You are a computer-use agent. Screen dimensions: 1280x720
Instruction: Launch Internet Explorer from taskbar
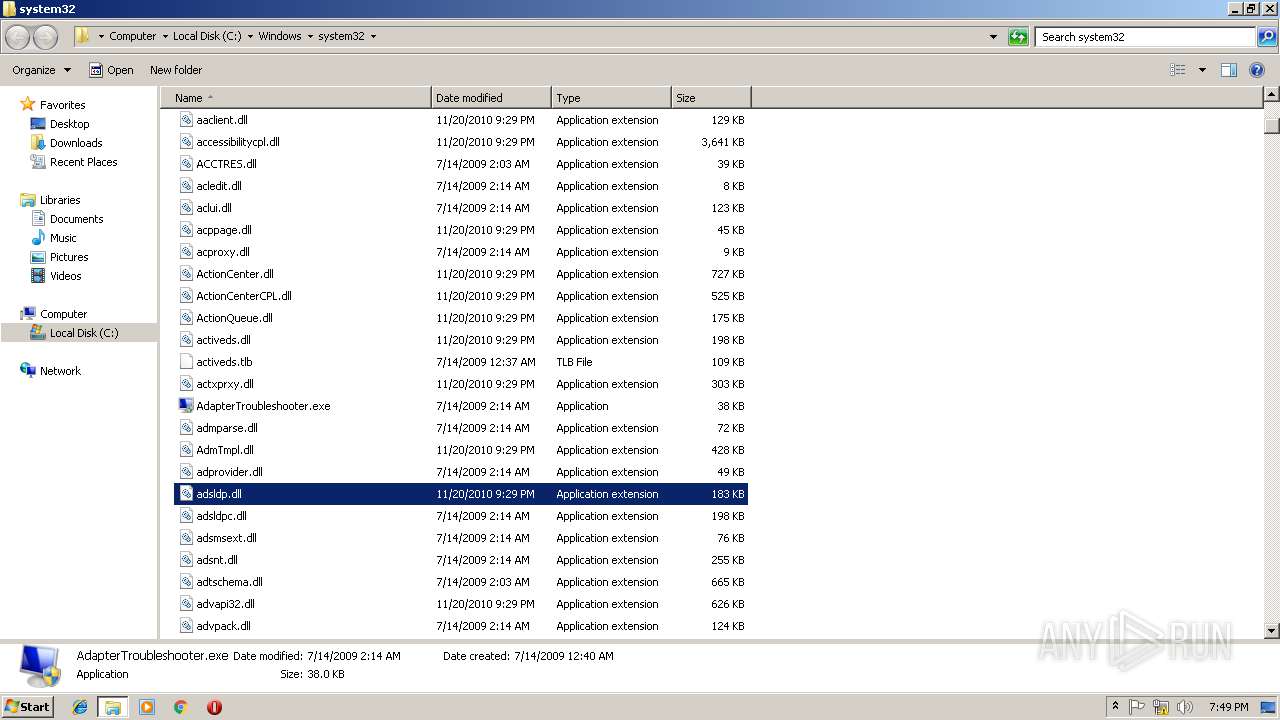(x=80, y=707)
